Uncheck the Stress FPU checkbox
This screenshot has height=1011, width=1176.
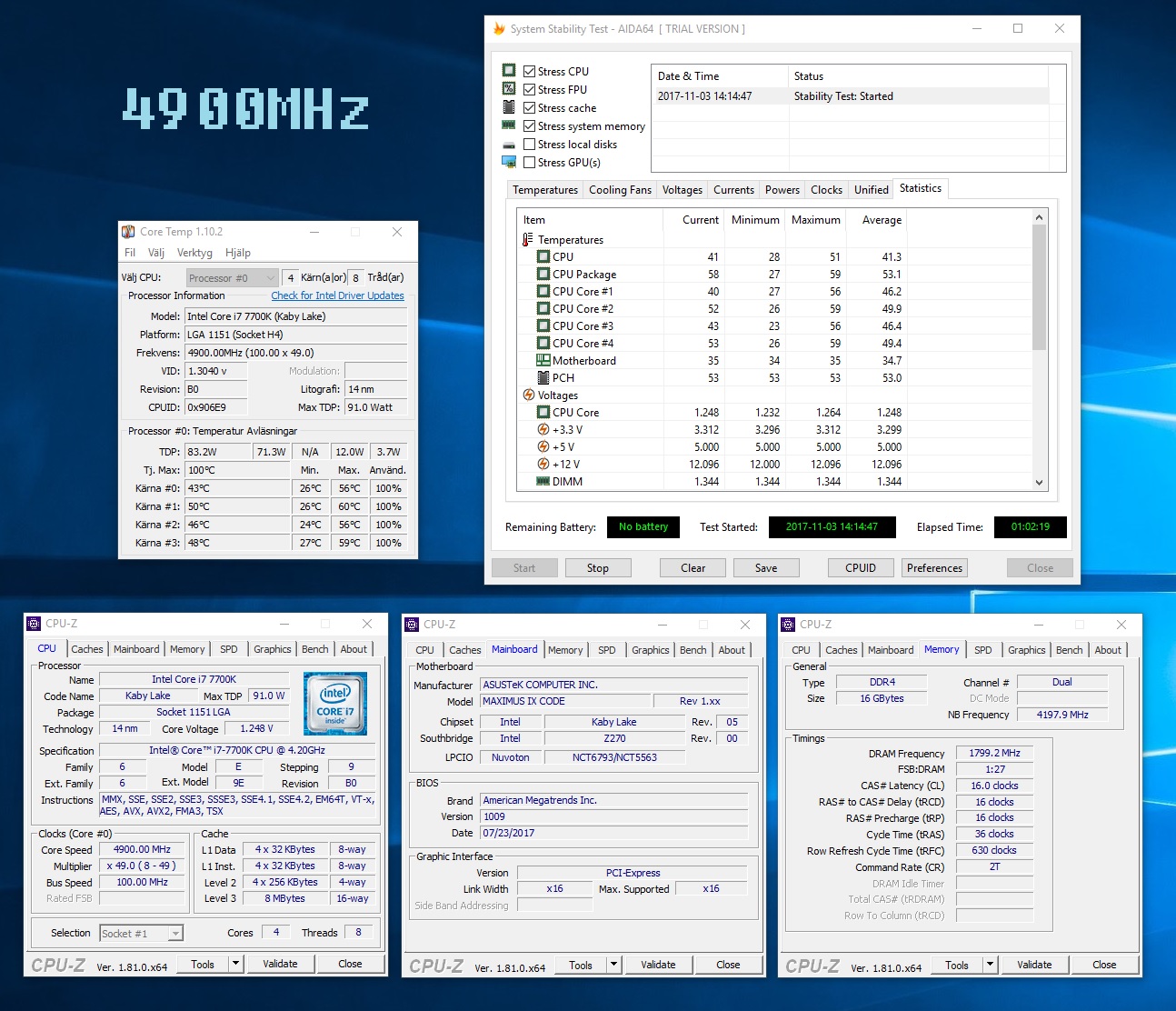pos(529,89)
